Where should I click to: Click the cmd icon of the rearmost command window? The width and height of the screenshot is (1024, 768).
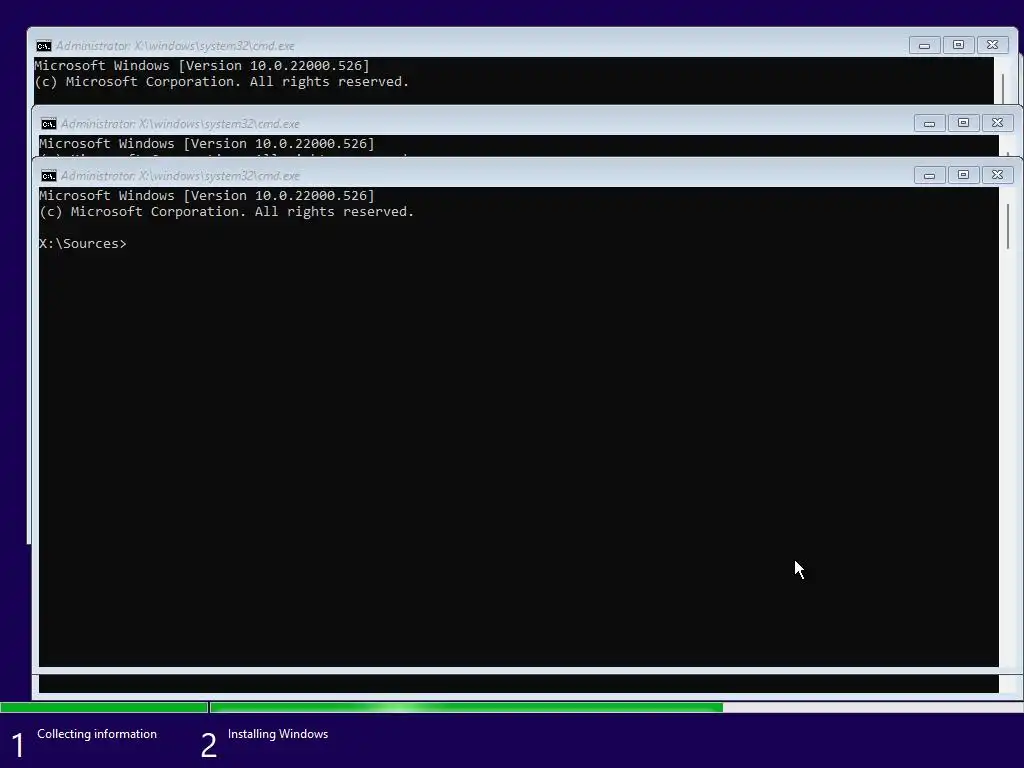point(43,46)
